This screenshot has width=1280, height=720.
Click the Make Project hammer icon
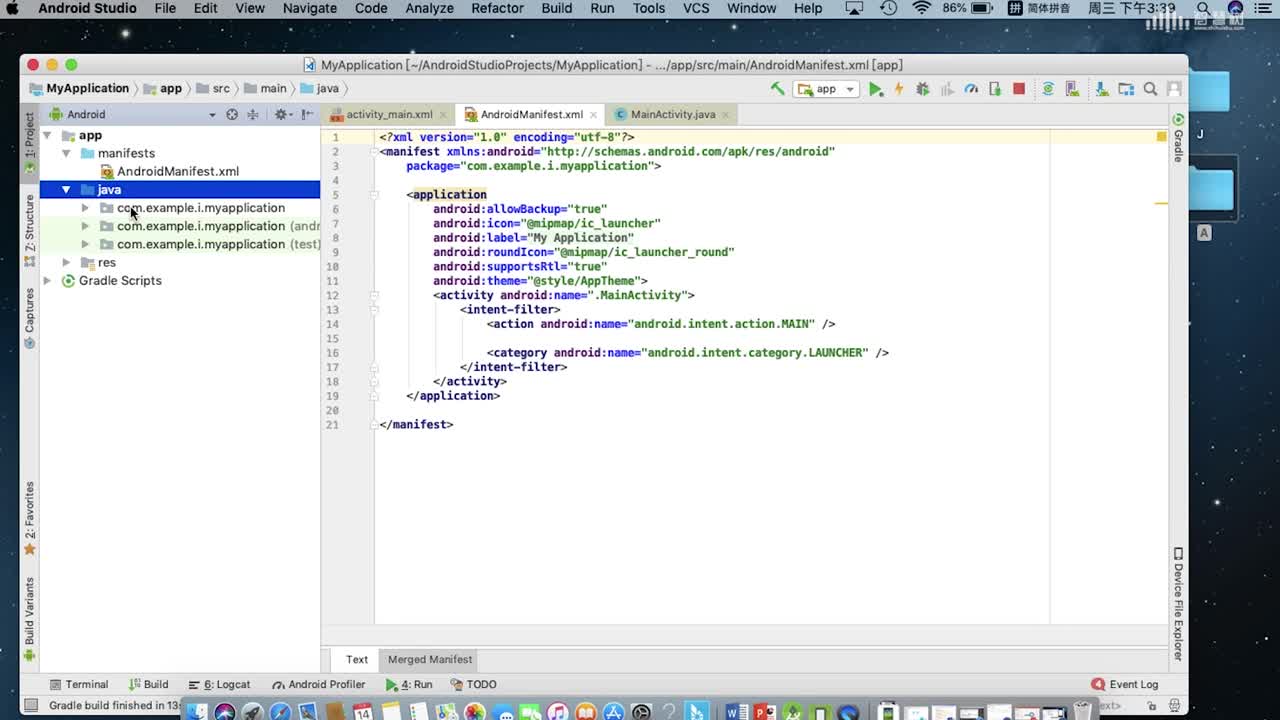(x=777, y=89)
